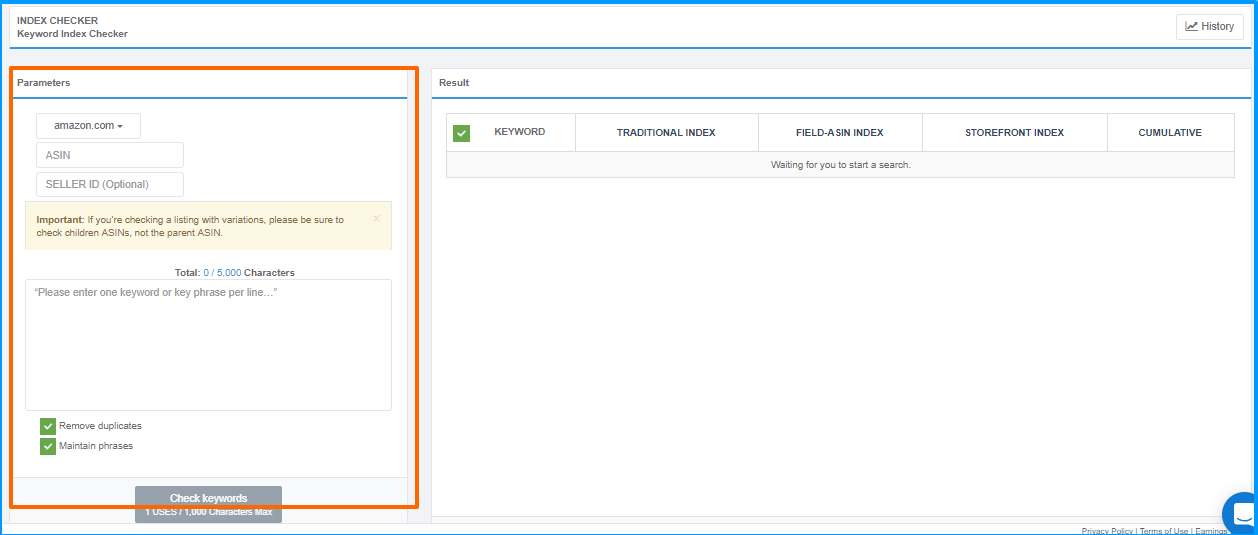Expand the amazon.com marketplace dropdown
Image resolution: width=1258 pixels, height=535 pixels.
pos(88,126)
